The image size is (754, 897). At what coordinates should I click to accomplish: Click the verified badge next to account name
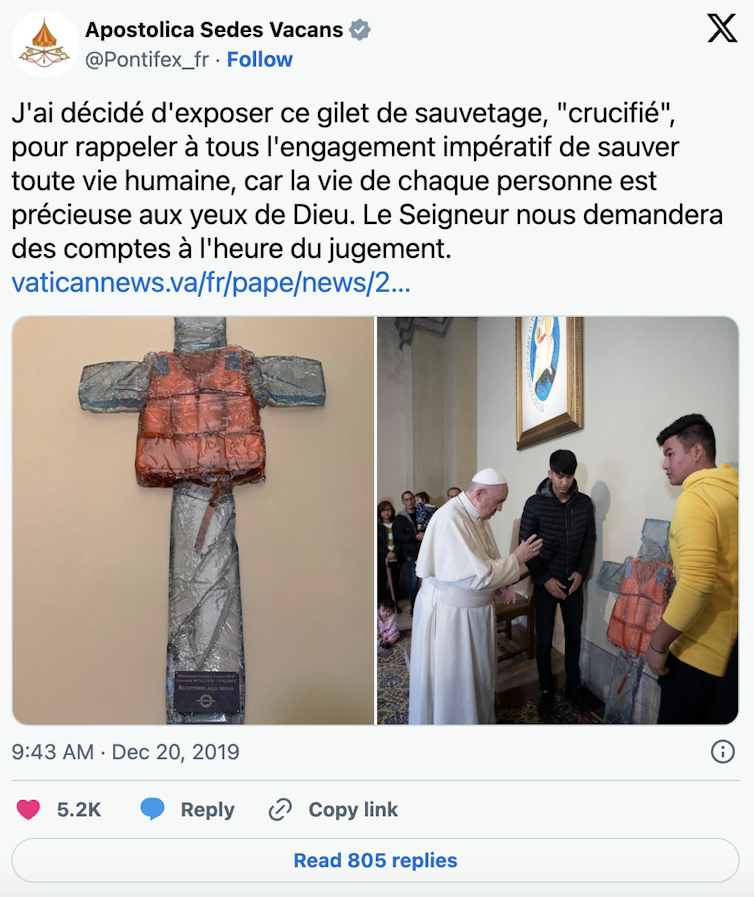[360, 30]
